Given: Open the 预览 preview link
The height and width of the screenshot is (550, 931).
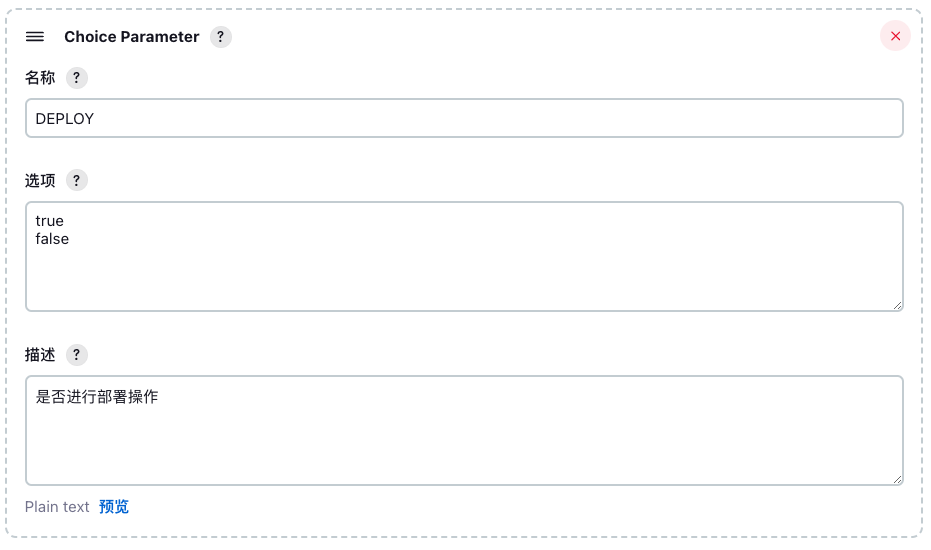Looking at the screenshot, I should tap(113, 507).
